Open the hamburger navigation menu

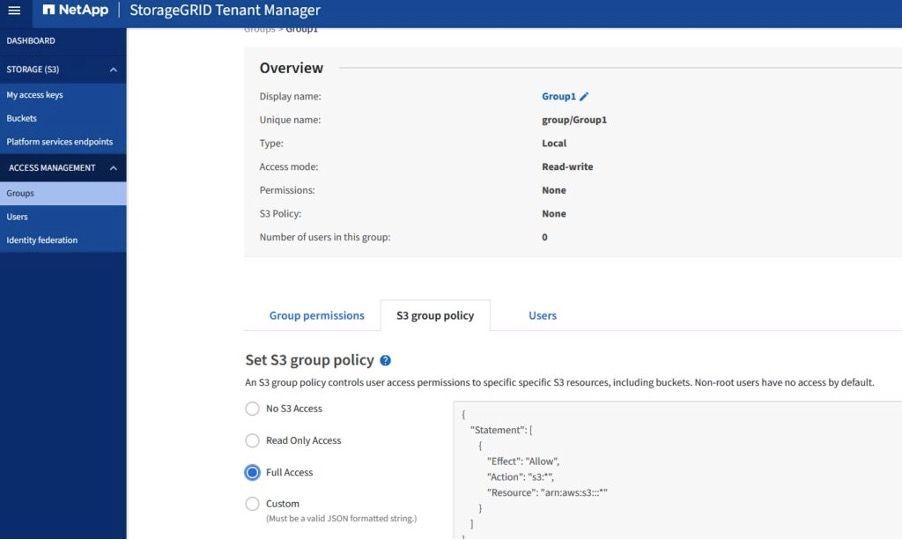point(14,11)
